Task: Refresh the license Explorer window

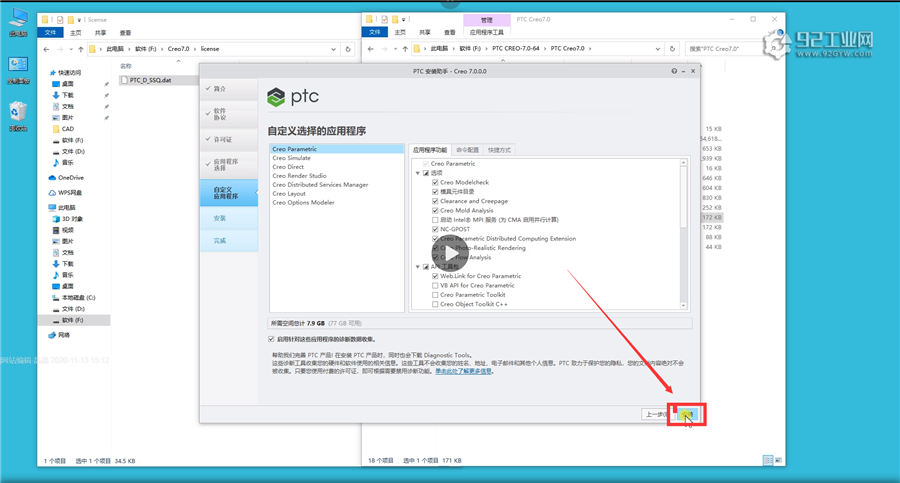Action: 348,49
